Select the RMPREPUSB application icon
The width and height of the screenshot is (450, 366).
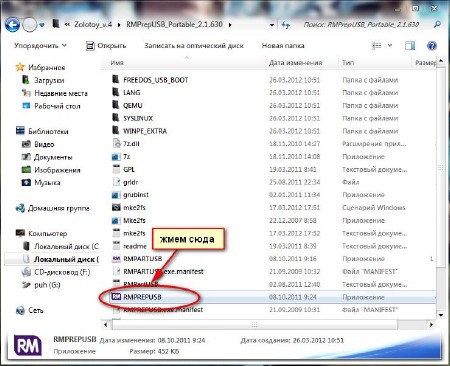pos(116,296)
